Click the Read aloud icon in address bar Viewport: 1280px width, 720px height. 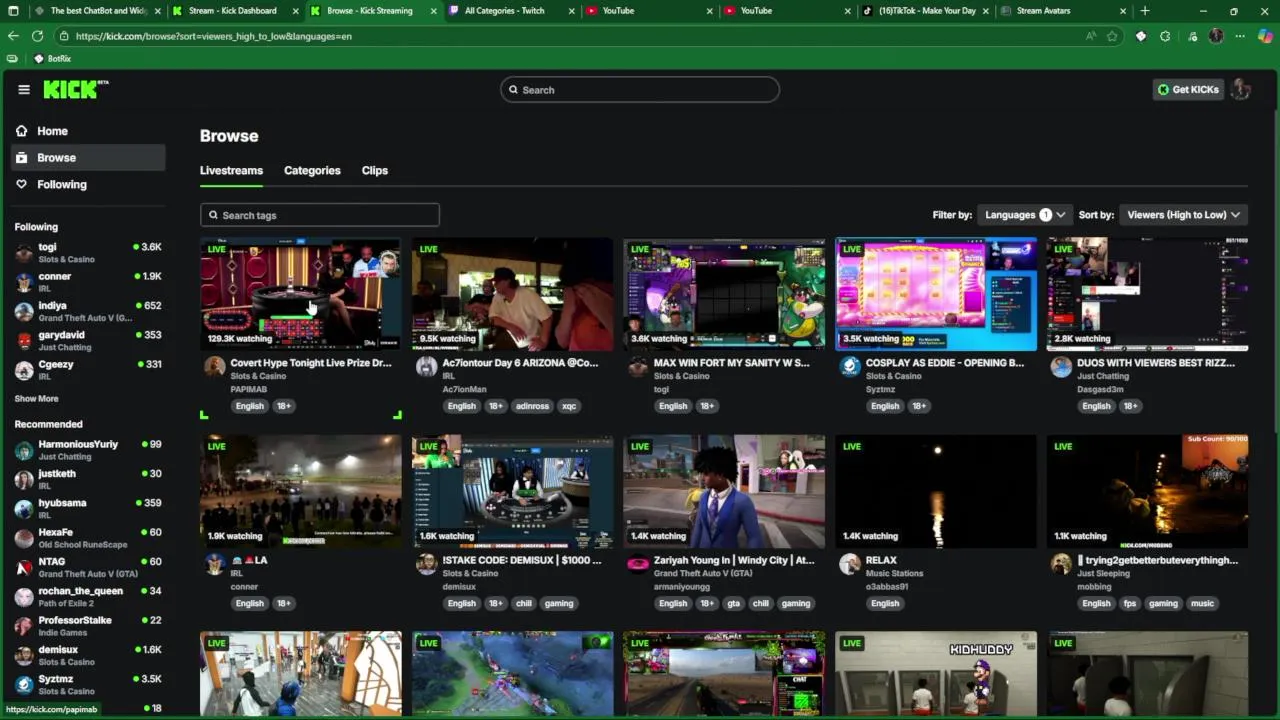(x=1090, y=36)
